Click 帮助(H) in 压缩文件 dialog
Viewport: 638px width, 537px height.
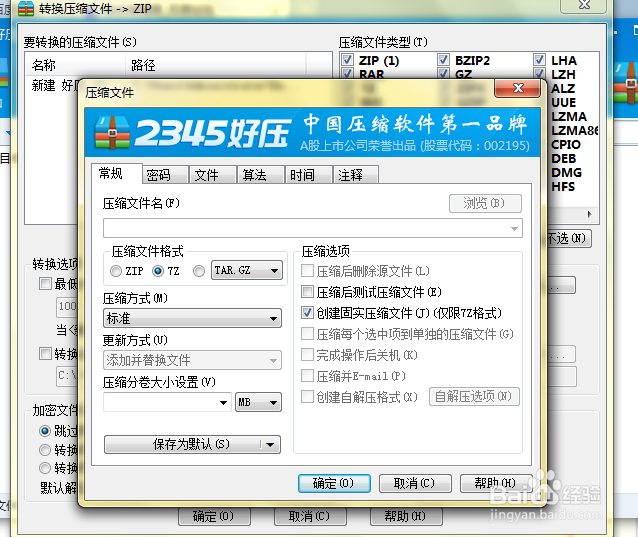pos(496,483)
